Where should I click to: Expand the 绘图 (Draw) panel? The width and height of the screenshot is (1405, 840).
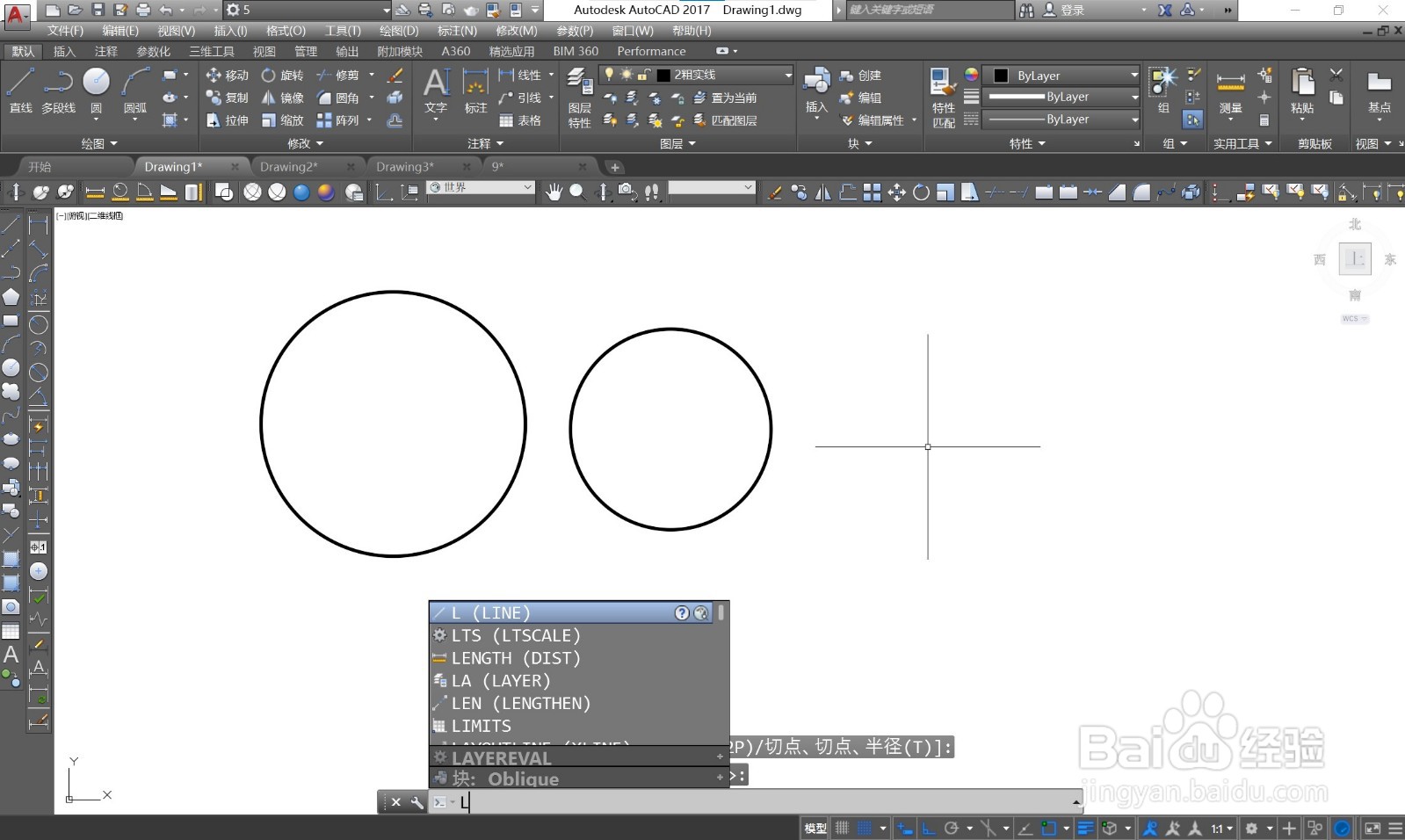pyautogui.click(x=98, y=143)
